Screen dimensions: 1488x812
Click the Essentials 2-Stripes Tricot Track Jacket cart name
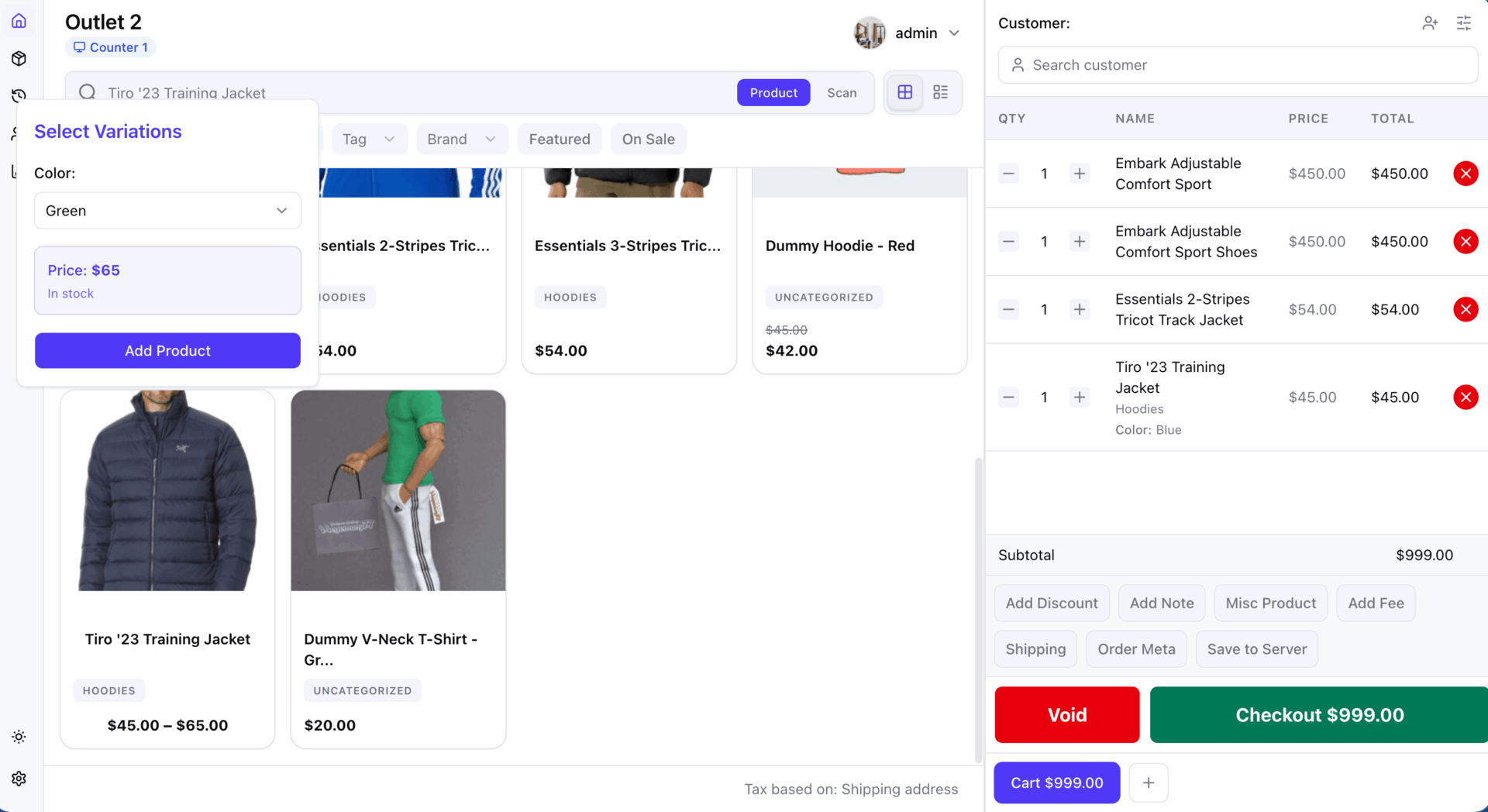point(1183,310)
